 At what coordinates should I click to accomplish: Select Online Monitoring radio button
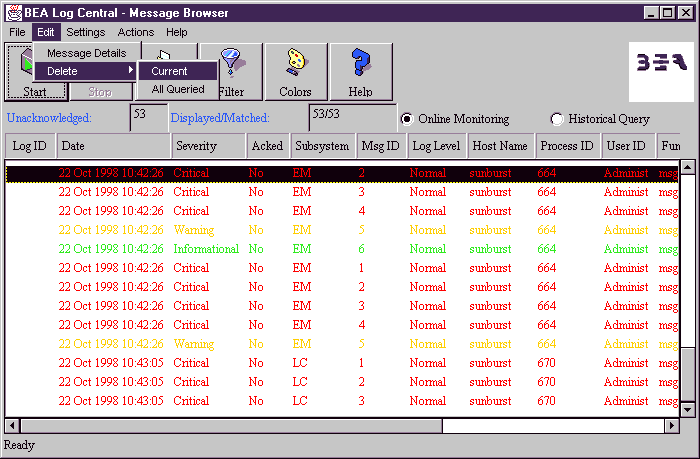pos(407,119)
